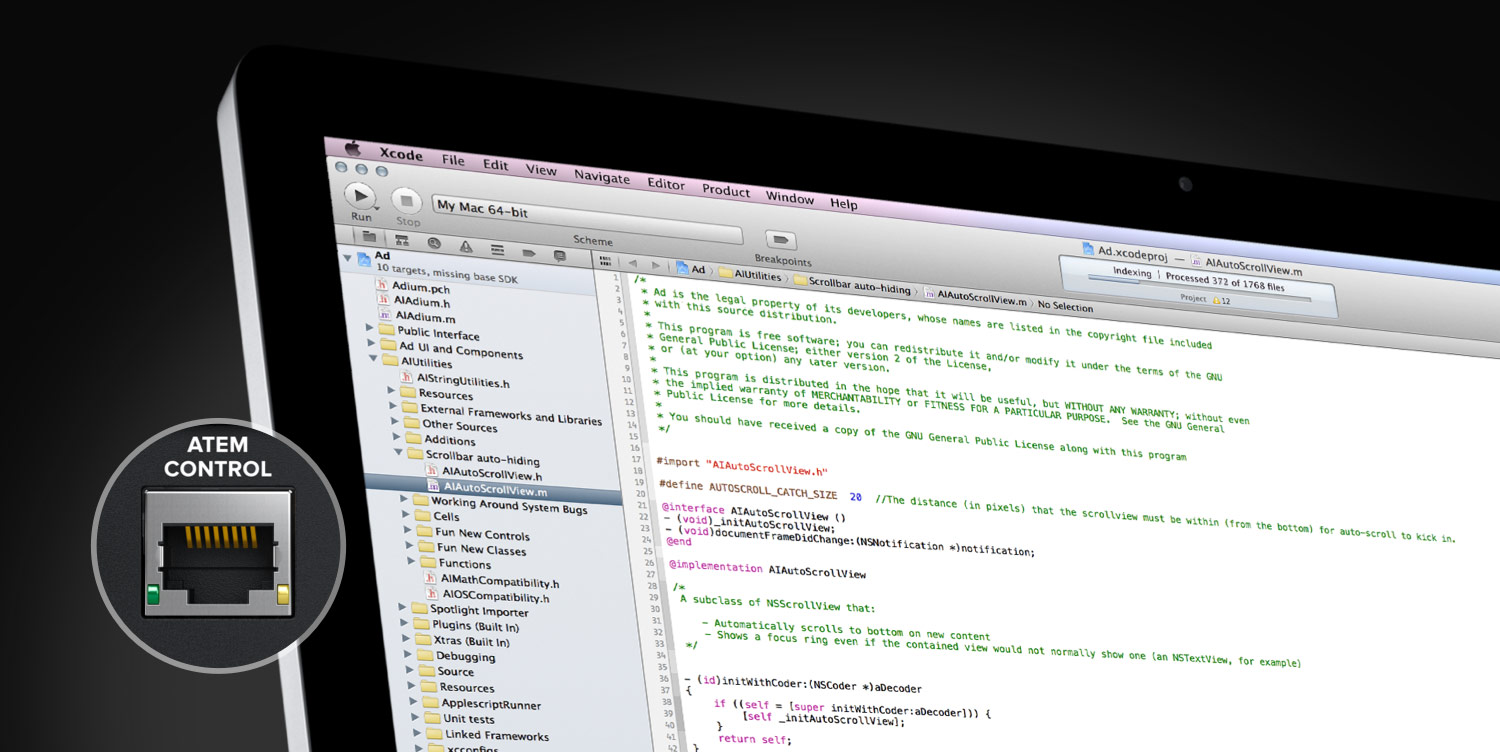Viewport: 1500px width, 752px height.
Task: Click the Run button in toolbar
Action: pos(359,196)
